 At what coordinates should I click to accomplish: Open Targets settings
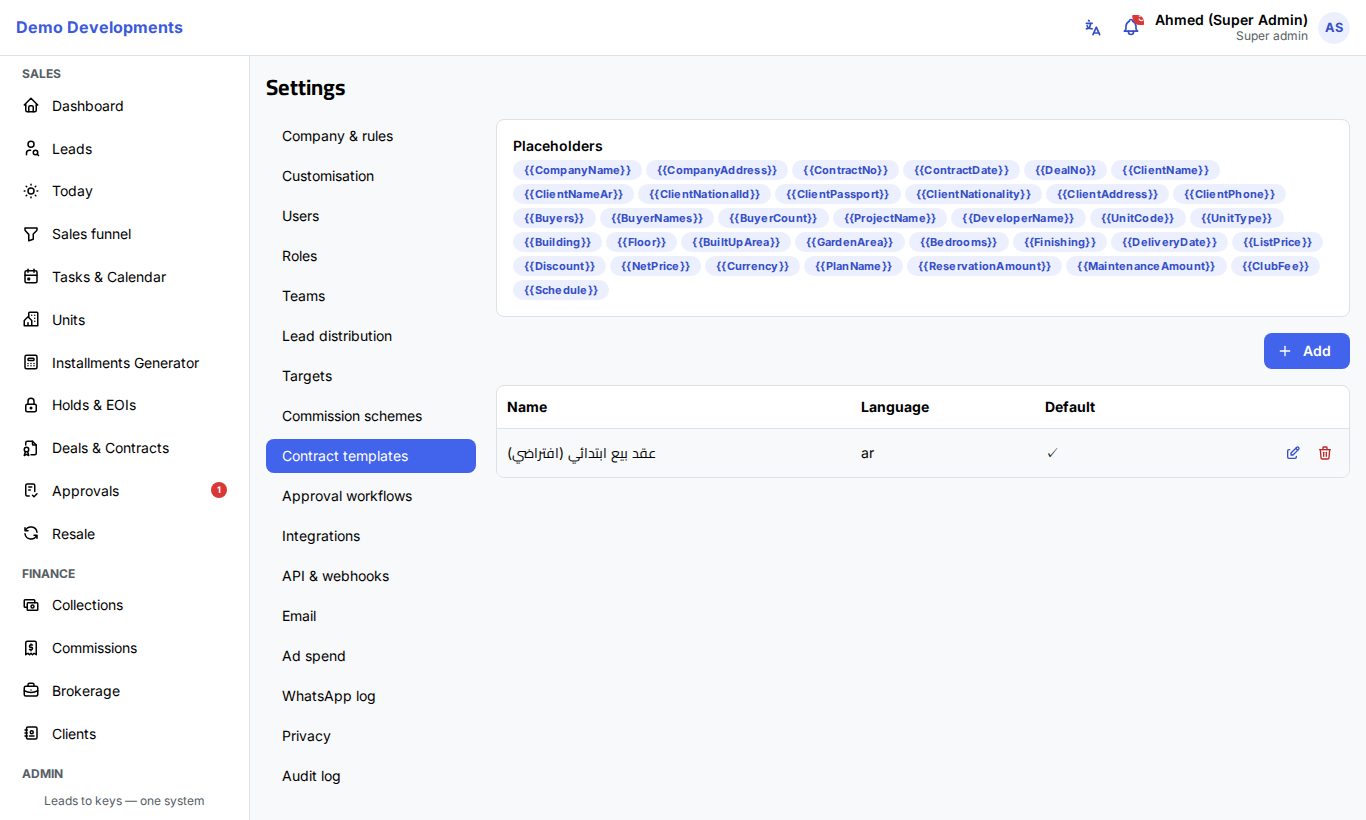[x=371, y=376]
